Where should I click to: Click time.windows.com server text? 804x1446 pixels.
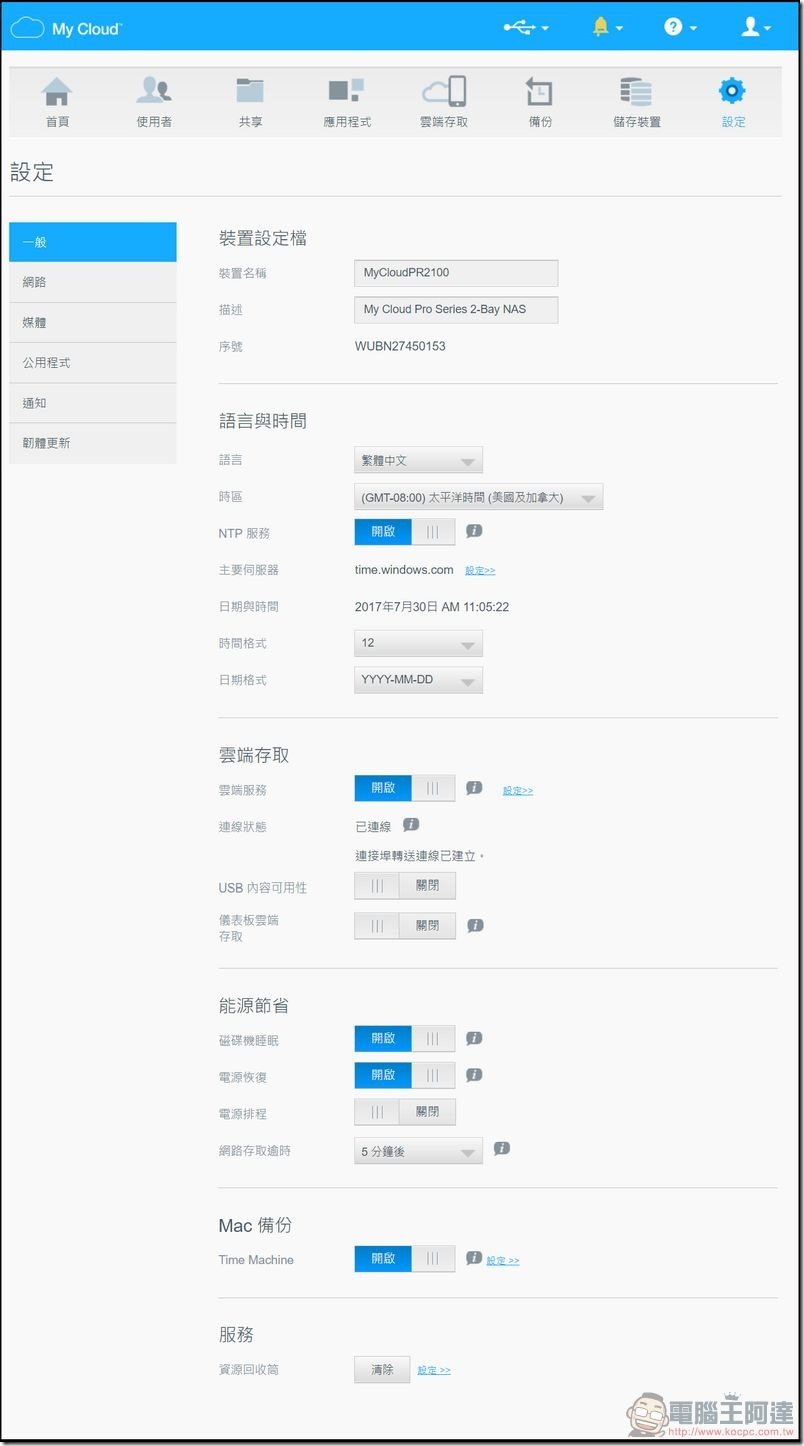(x=404, y=570)
